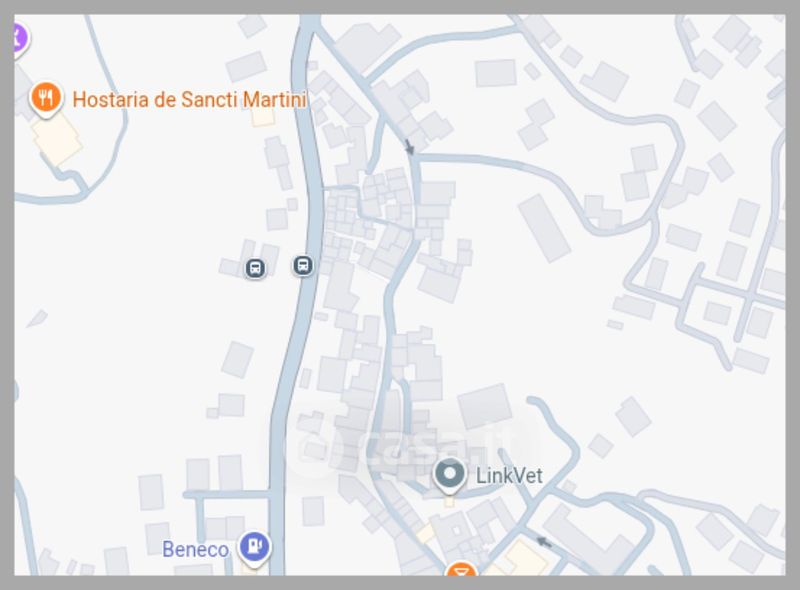
Task: Select the long diagonal building east of the village
Action: click(544, 228)
